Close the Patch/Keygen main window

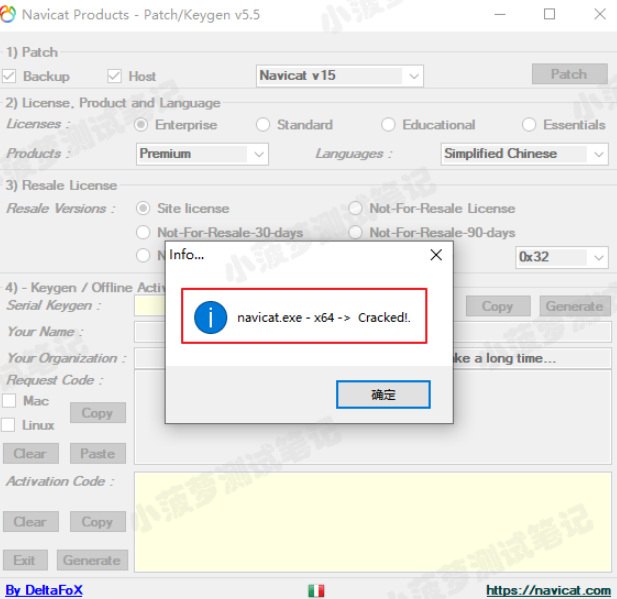600,15
